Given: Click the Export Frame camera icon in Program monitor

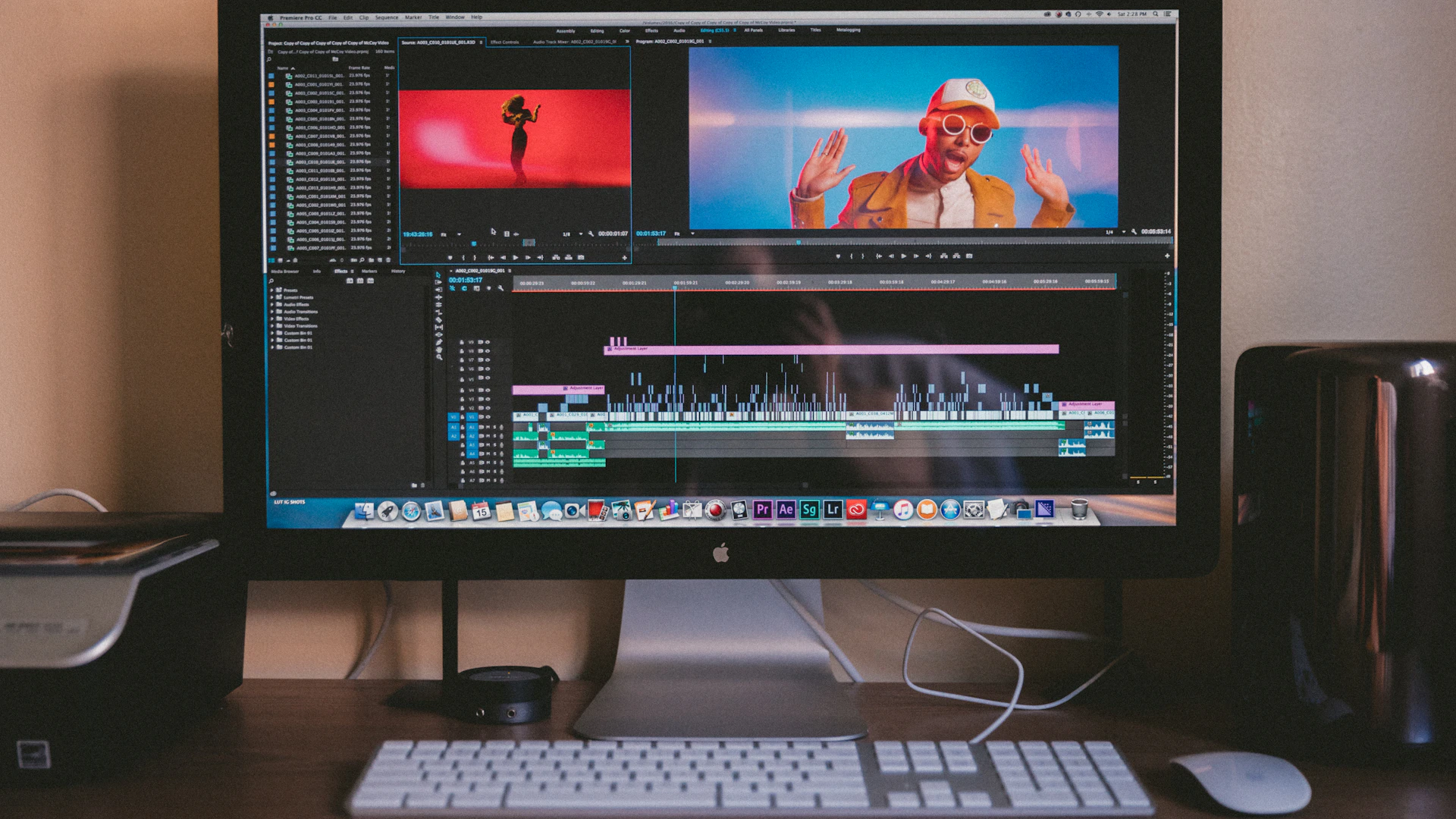Looking at the screenshot, I should (968, 256).
